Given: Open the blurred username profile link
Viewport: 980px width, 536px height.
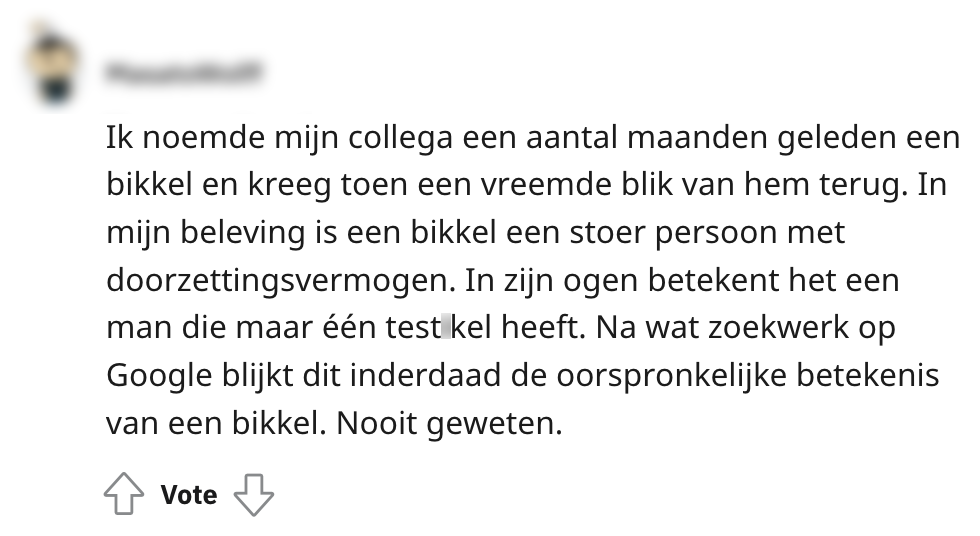Looking at the screenshot, I should pos(187,71).
